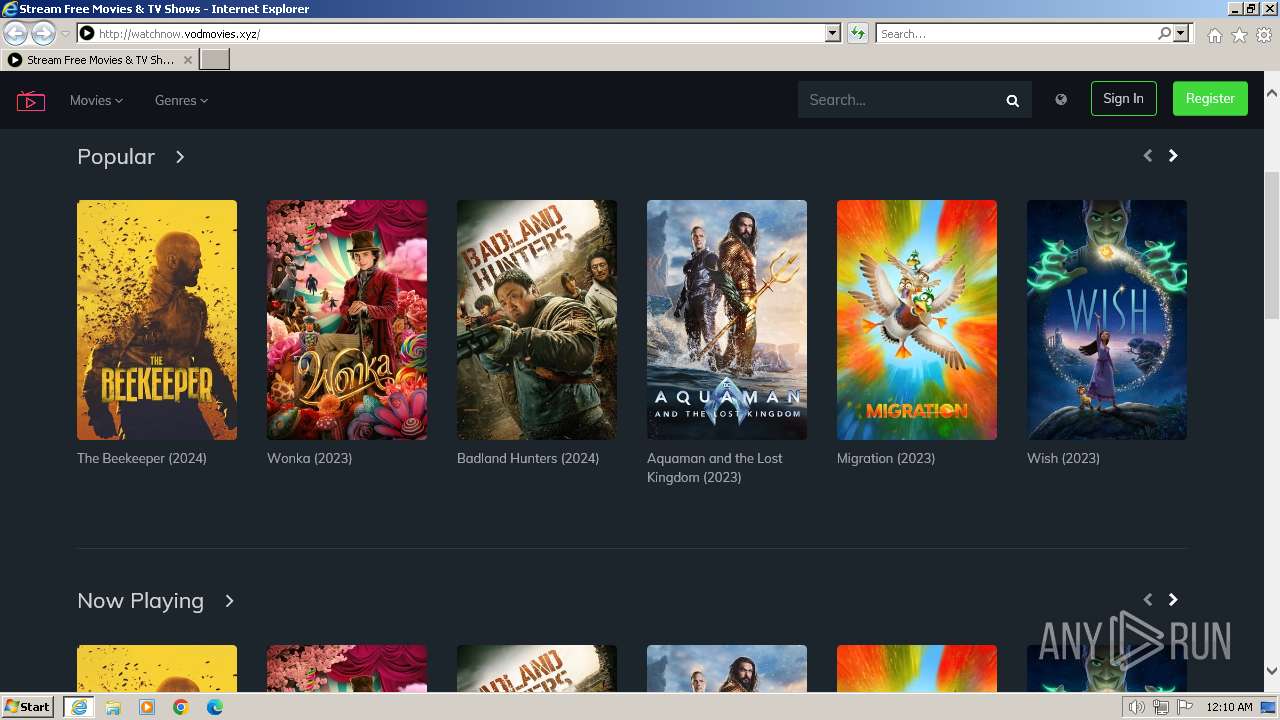The height and width of the screenshot is (720, 1280).
Task: Click the green Register button
Action: coord(1210,98)
